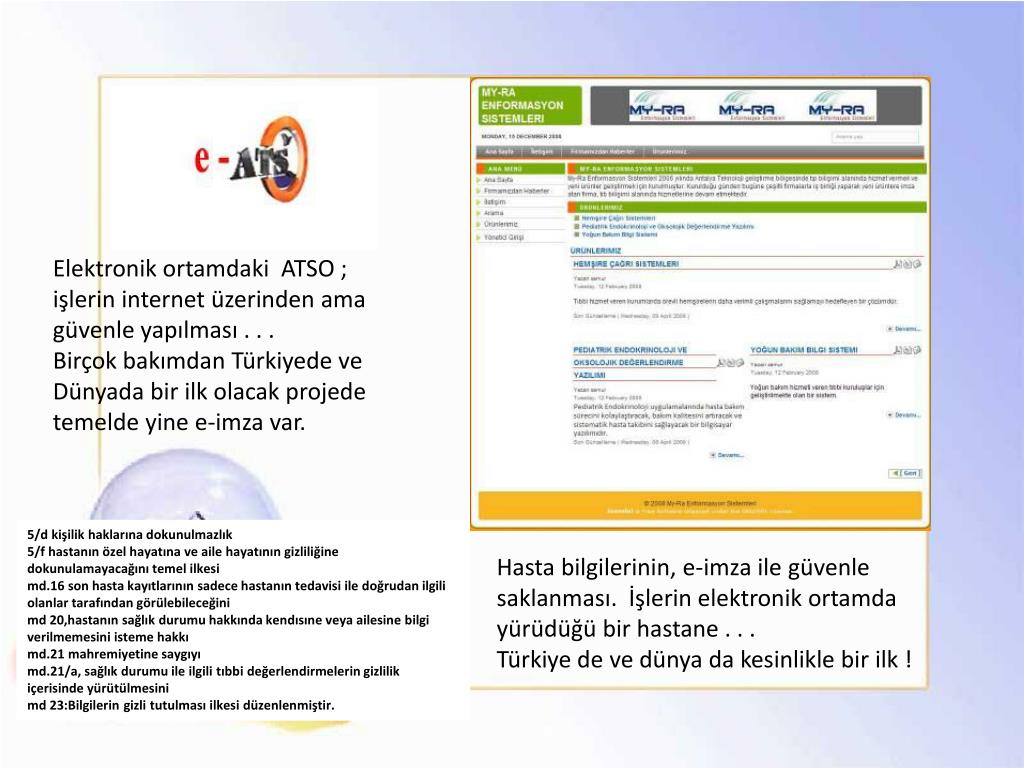Click Devamı link under Yoğun Bakım Bilgi Sistemi
The height and width of the screenshot is (768, 1024).
tap(904, 415)
